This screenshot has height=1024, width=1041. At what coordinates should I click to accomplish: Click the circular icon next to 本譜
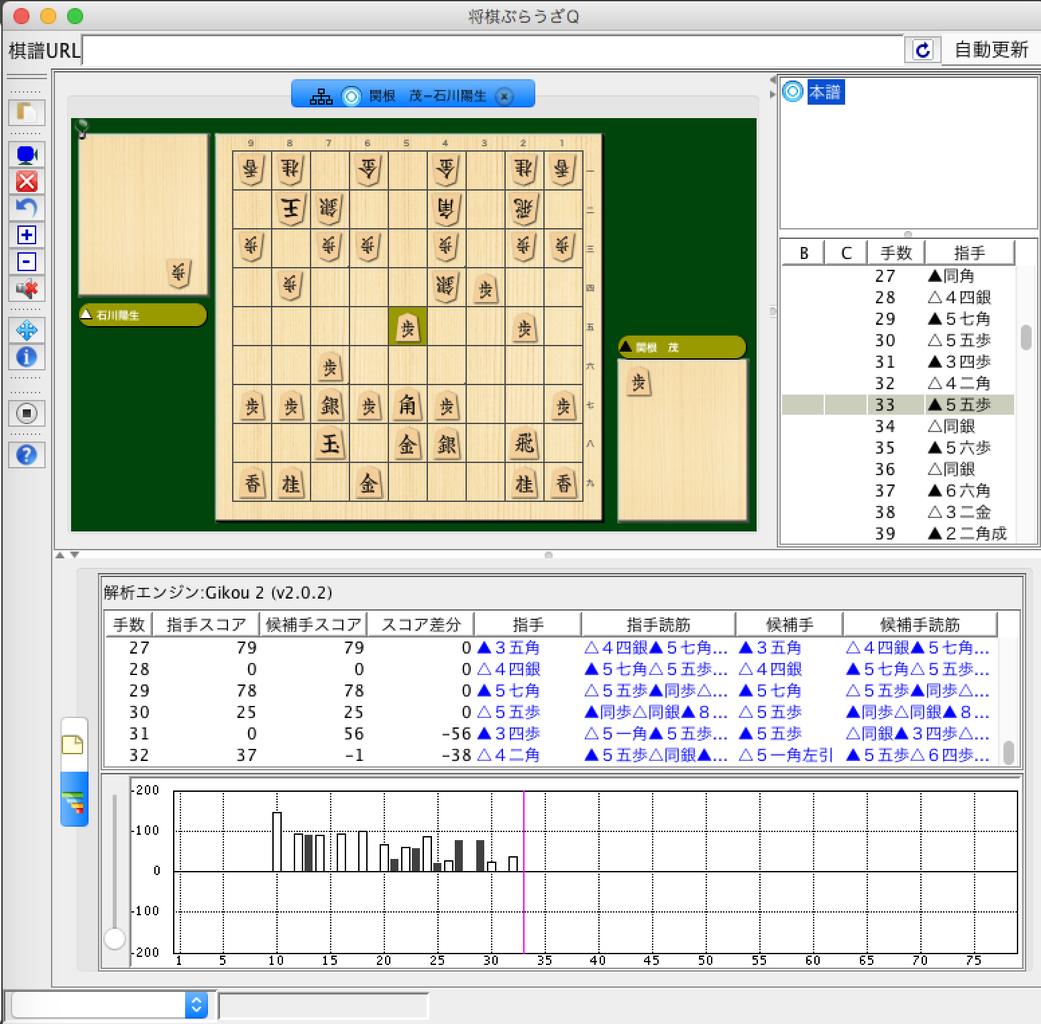tap(793, 91)
